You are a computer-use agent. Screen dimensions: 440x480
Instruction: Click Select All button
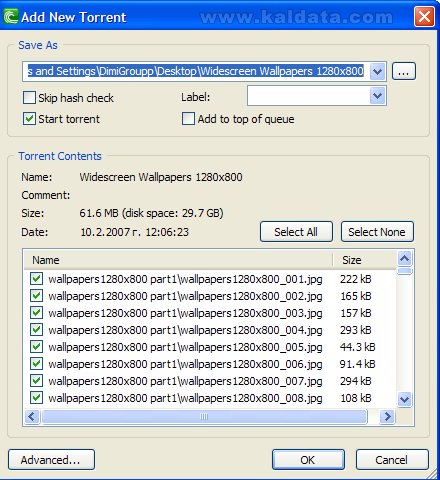296,232
